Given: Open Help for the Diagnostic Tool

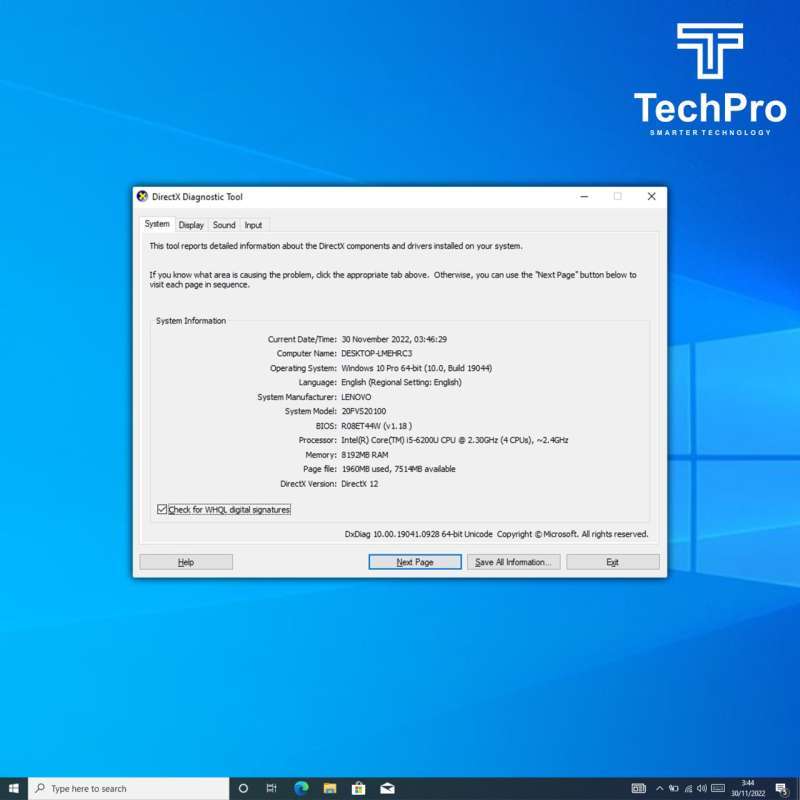Looking at the screenshot, I should click(x=185, y=561).
